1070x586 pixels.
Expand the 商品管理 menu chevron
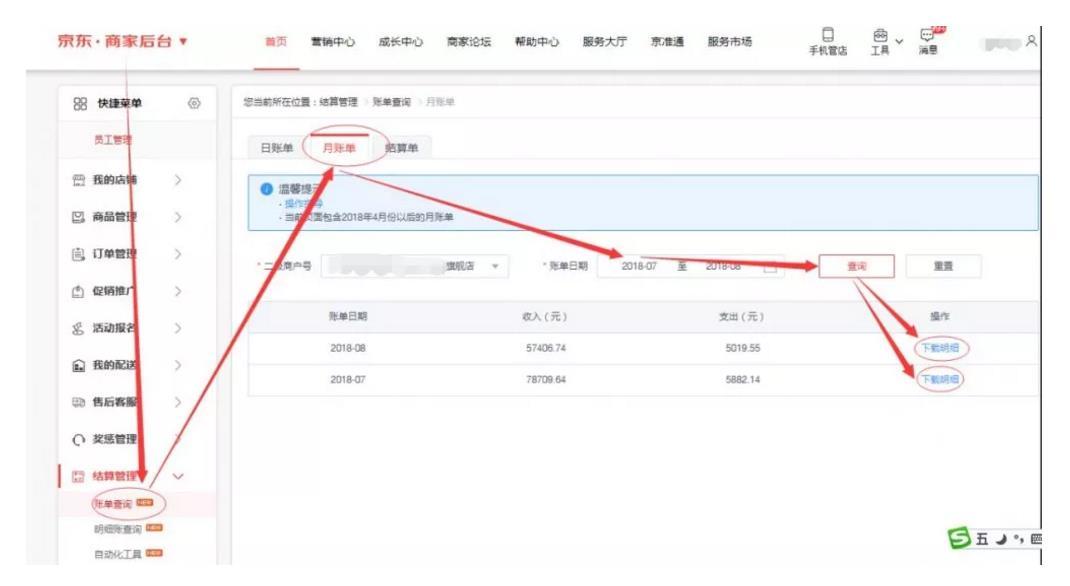[x=178, y=217]
